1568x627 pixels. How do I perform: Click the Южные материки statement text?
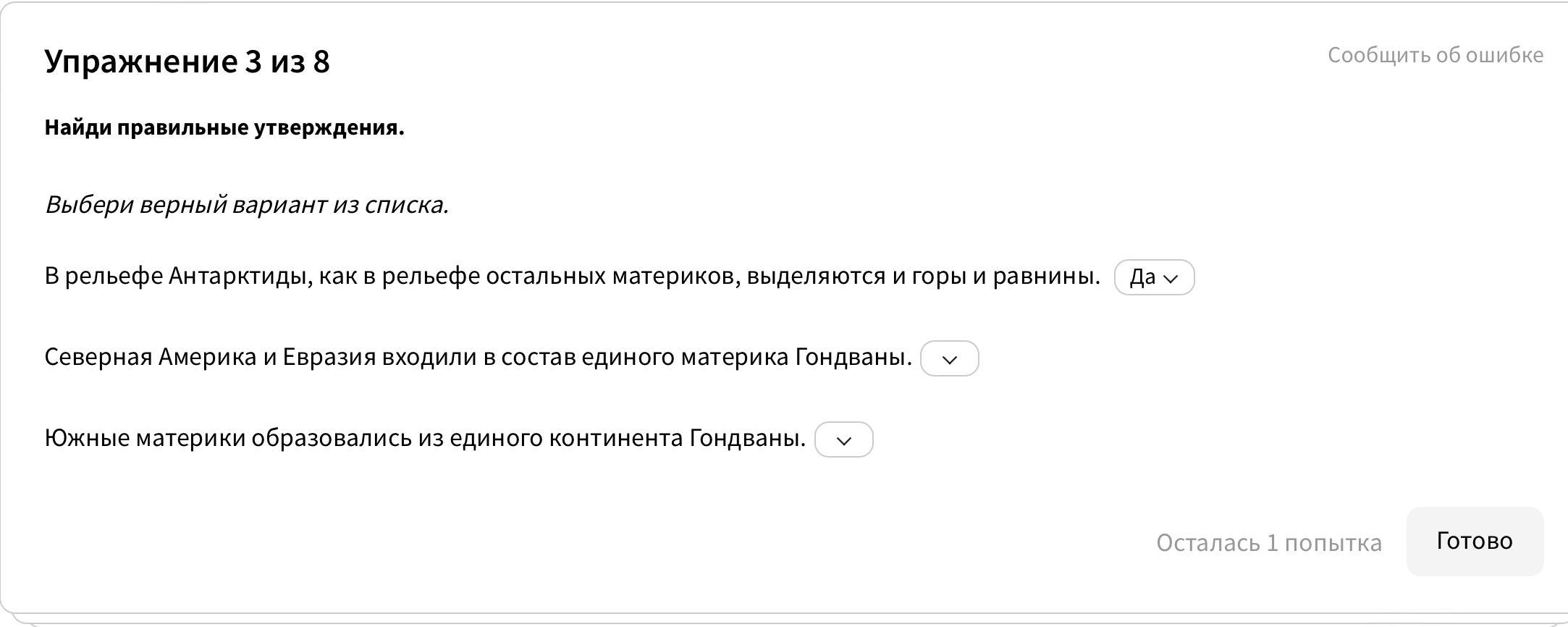click(425, 438)
